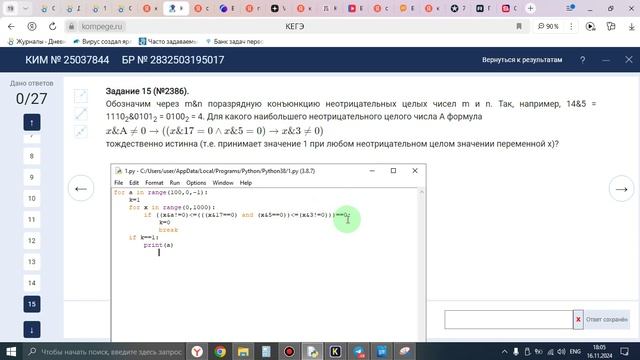Open Options menu in IDLE window
This screenshot has width=640, height=360.
[196, 183]
